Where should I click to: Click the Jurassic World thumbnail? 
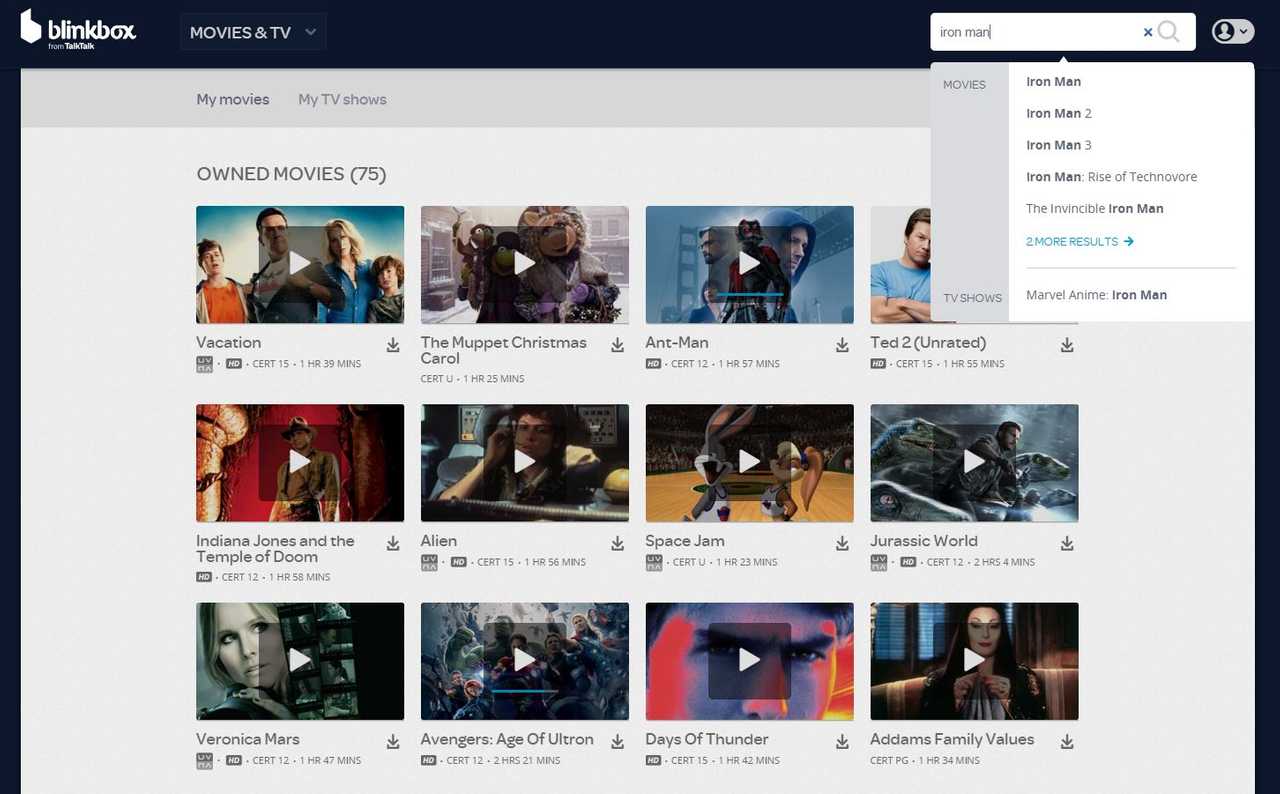click(974, 462)
